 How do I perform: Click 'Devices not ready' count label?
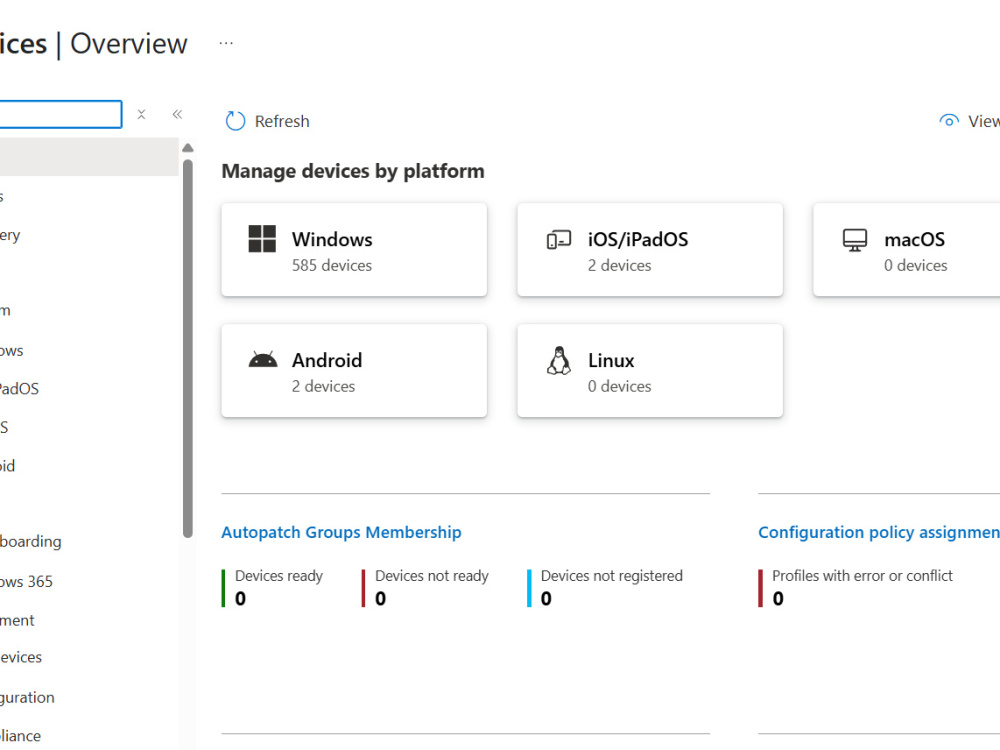(432, 576)
